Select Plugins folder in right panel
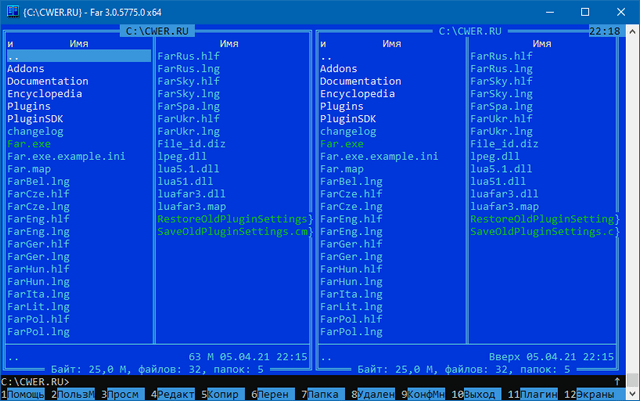The height and width of the screenshot is (401, 640). (342, 106)
